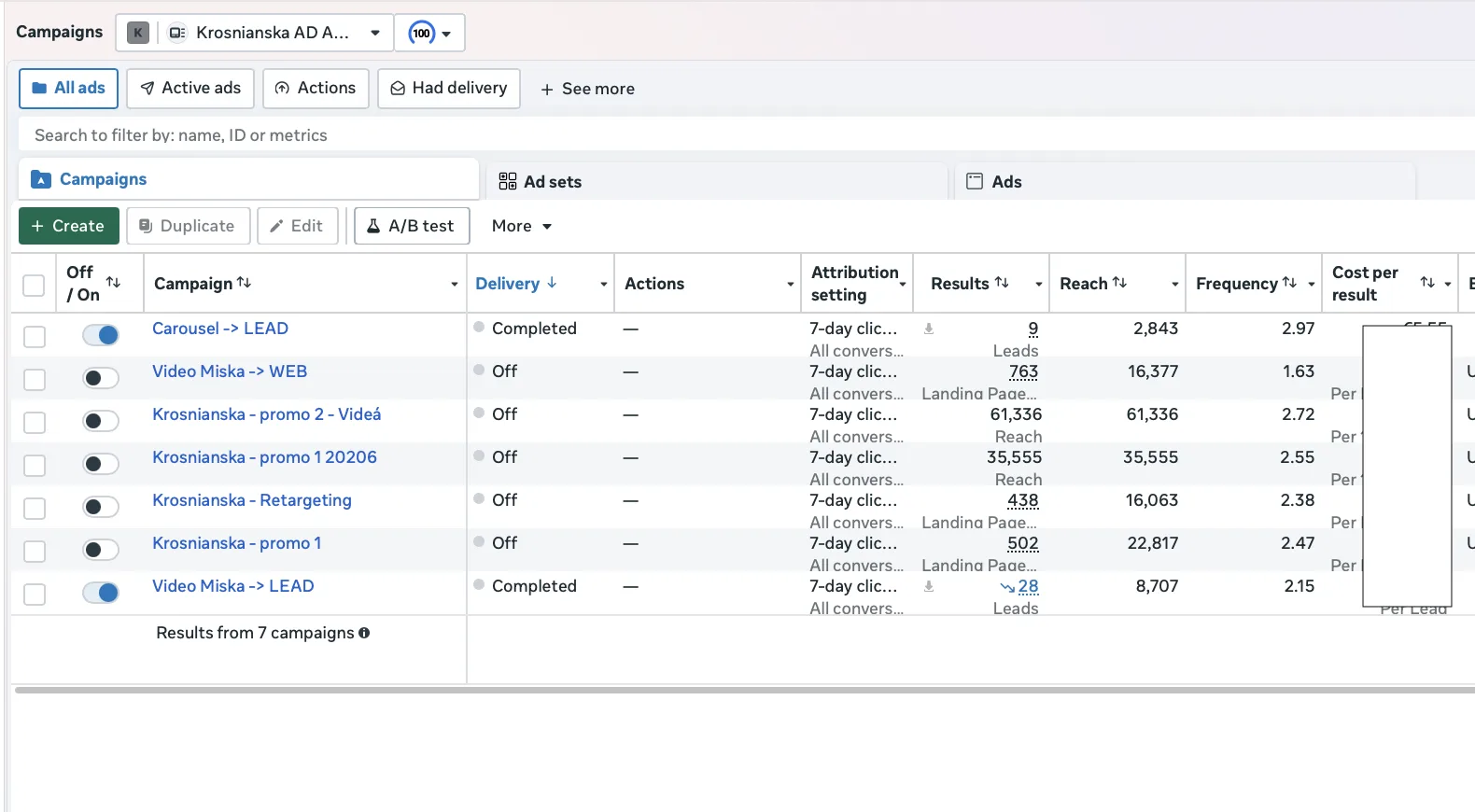The width and height of the screenshot is (1475, 812).
Task: Open the Campaign column options arrow
Action: point(455,284)
